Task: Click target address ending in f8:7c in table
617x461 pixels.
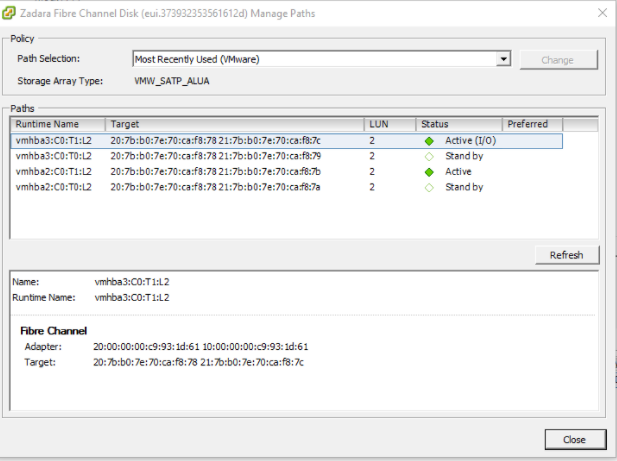Action: (216, 141)
